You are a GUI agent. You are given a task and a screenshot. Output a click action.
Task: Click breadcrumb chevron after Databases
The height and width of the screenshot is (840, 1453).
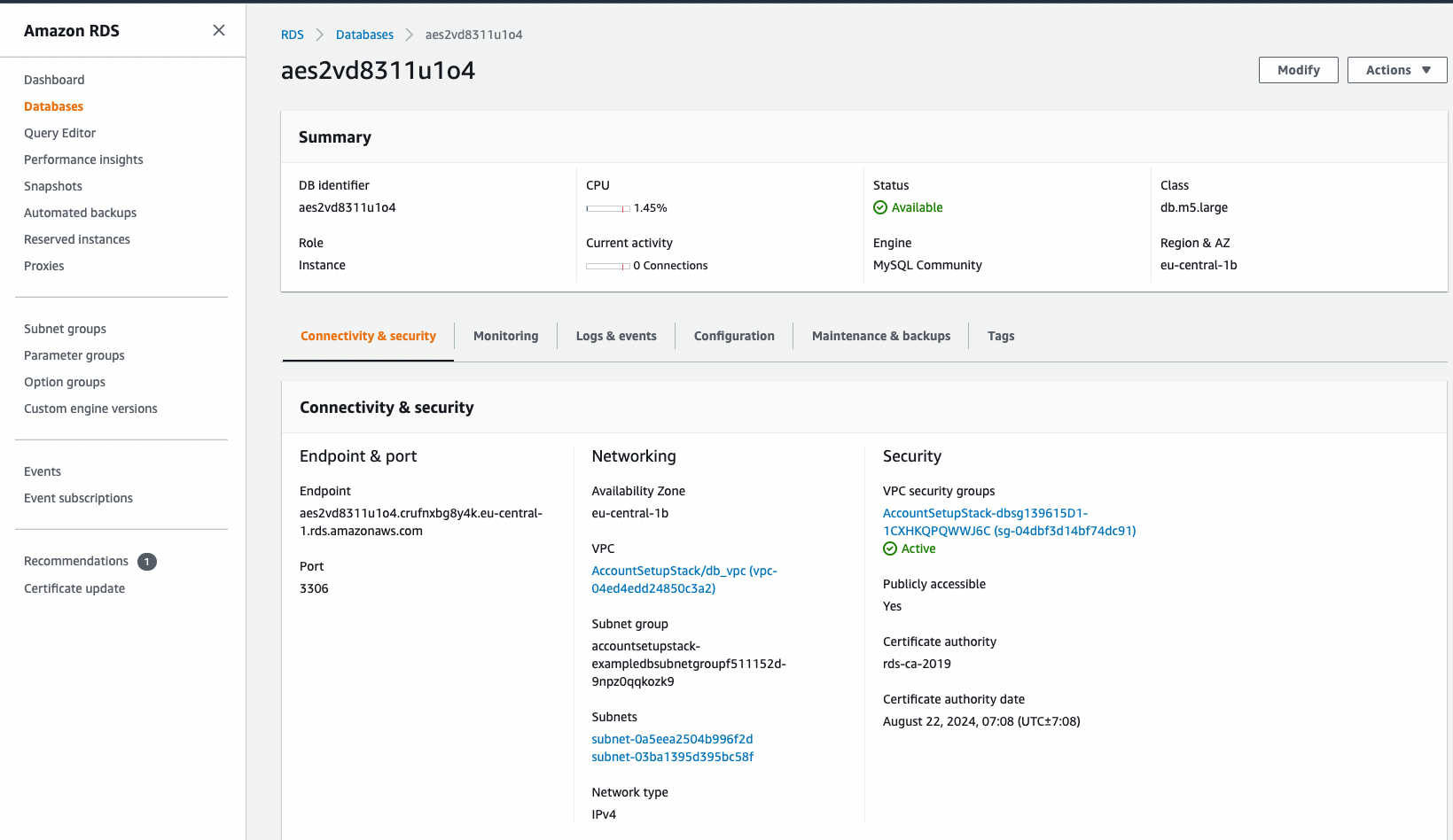[x=410, y=35]
